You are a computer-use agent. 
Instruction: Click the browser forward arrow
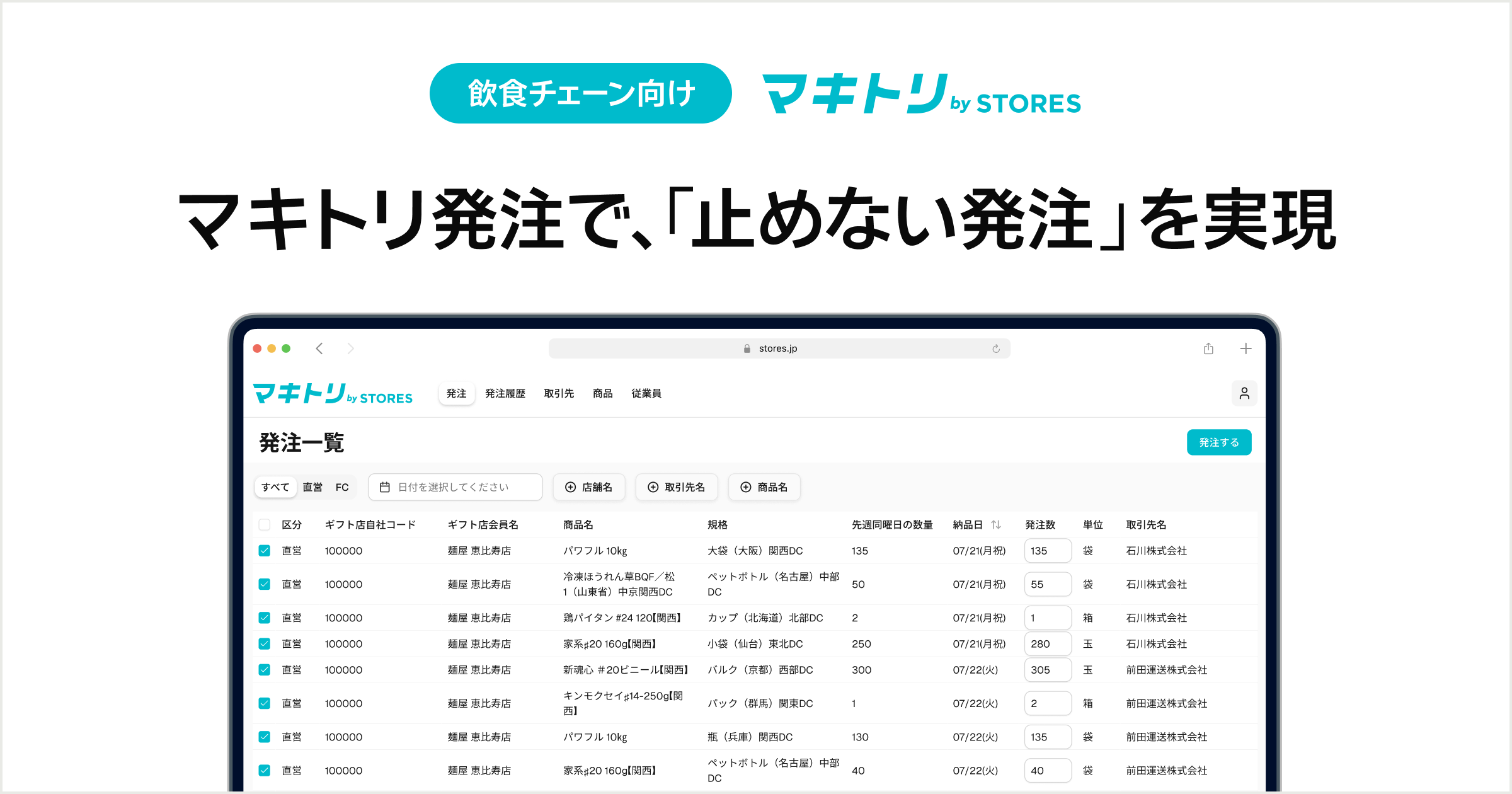pos(350,348)
